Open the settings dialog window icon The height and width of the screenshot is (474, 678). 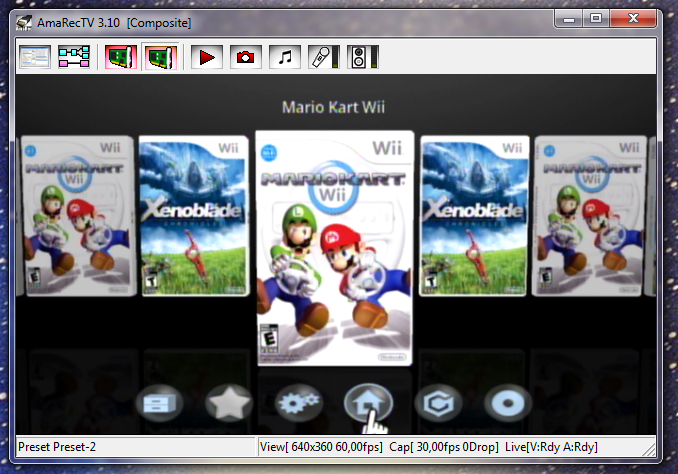click(35, 57)
